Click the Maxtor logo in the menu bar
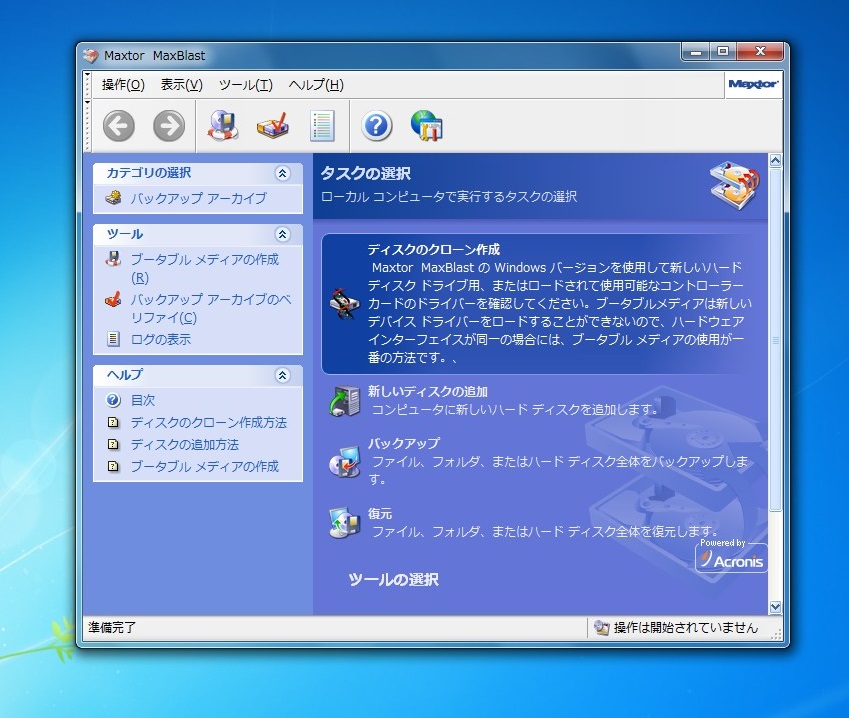Image resolution: width=849 pixels, height=718 pixels. [x=753, y=84]
